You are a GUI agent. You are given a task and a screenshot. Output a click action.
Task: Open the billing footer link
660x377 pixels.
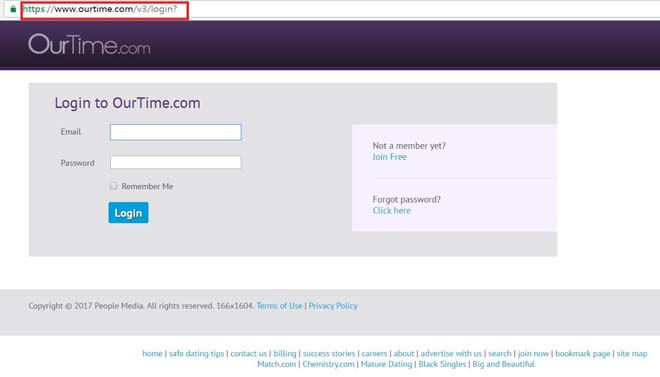[285, 353]
